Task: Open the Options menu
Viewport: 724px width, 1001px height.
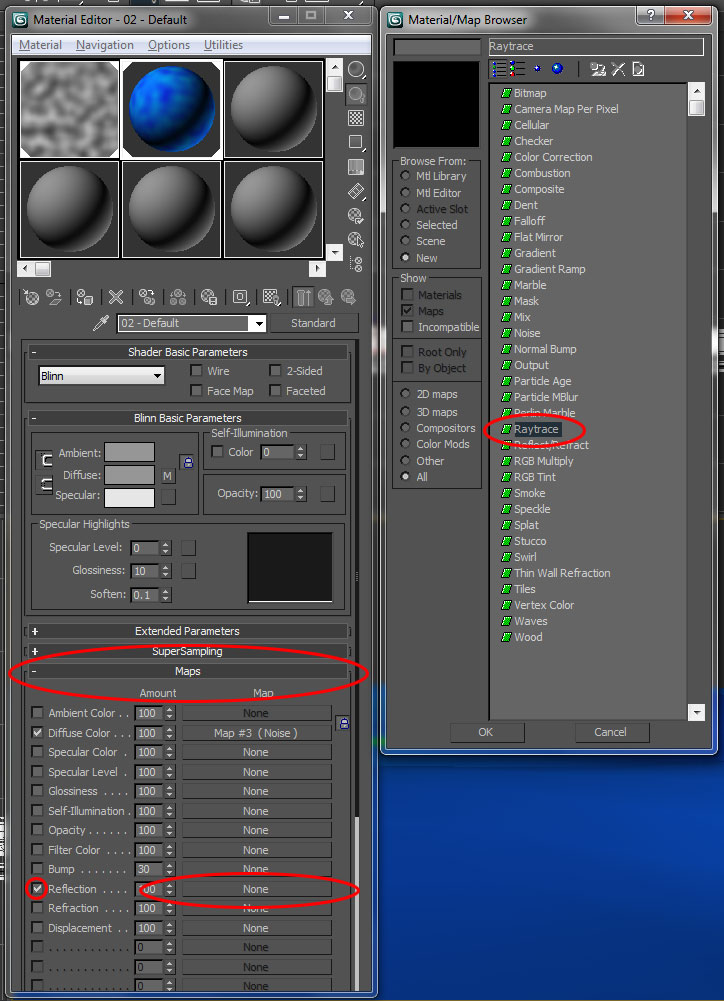Action: [169, 45]
